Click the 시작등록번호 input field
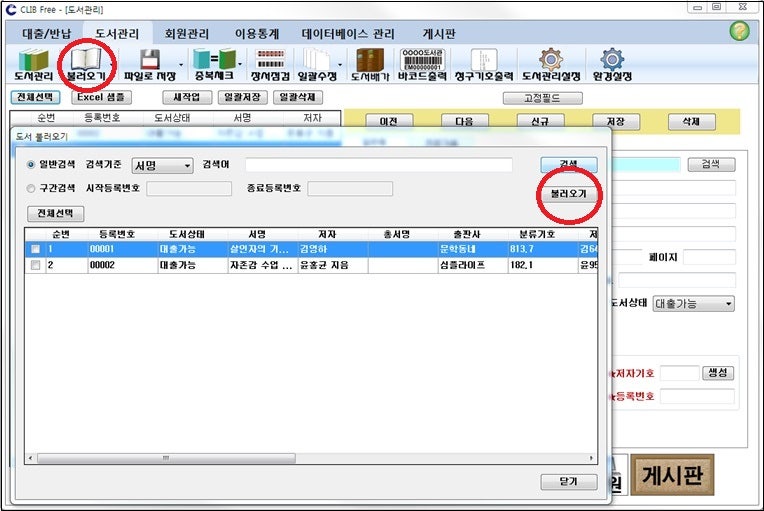Screen dimensions: 764x511 tap(189, 189)
